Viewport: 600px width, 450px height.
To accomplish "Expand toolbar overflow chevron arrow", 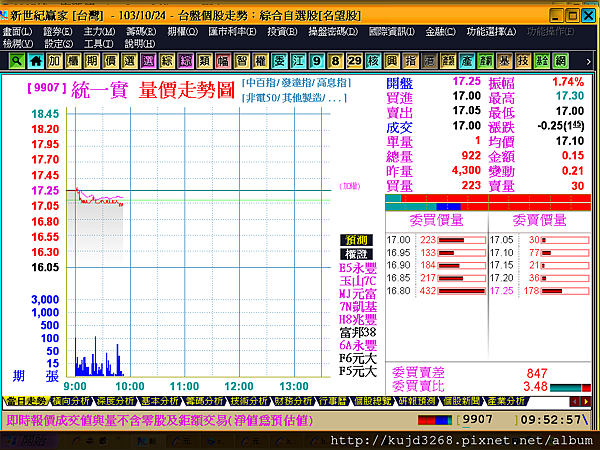I will coord(589,62).
